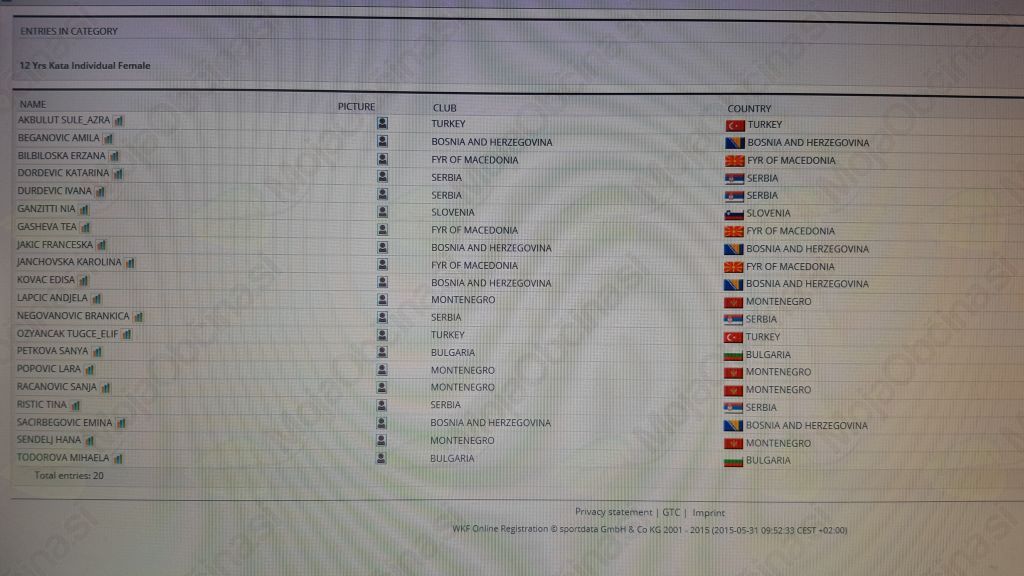This screenshot has height=576, width=1024.
Task: Click the Imprint link
Action: pyautogui.click(x=708, y=512)
